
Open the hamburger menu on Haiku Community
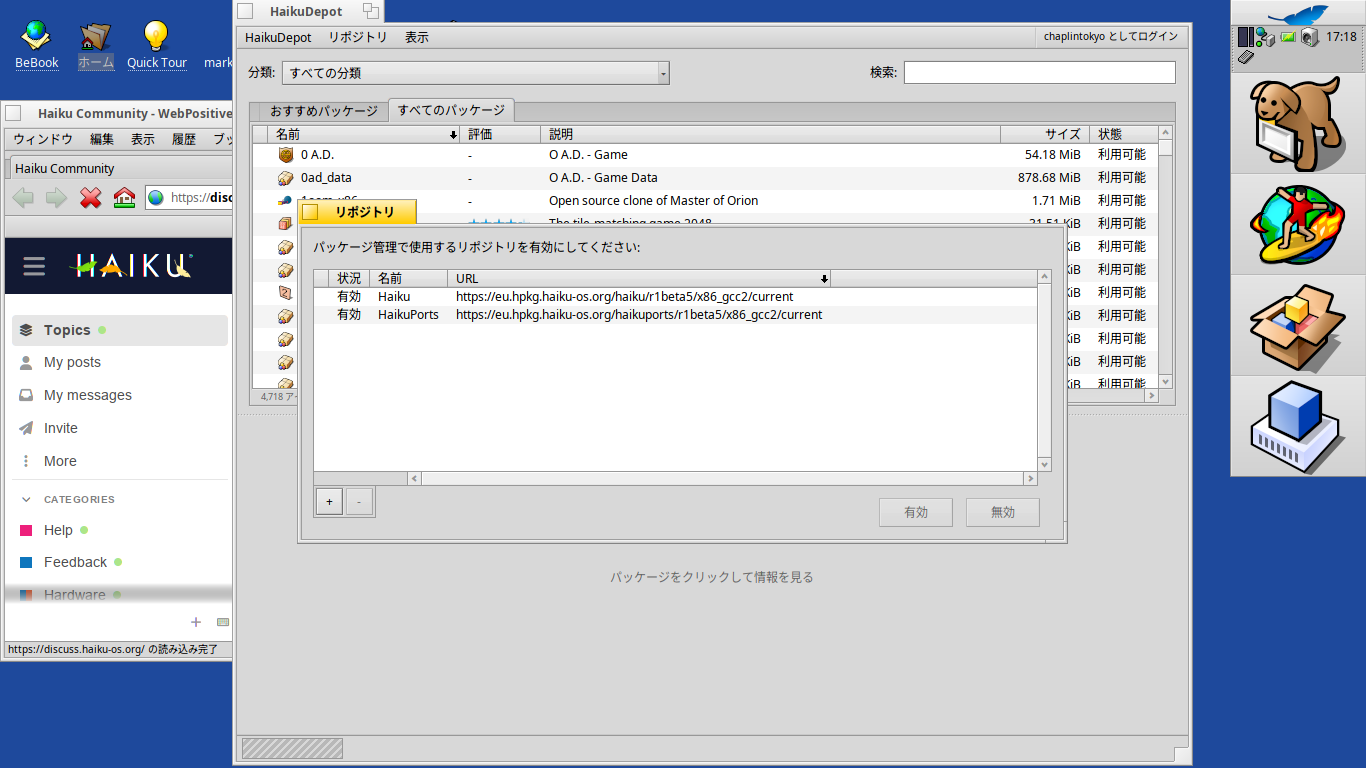click(34, 266)
